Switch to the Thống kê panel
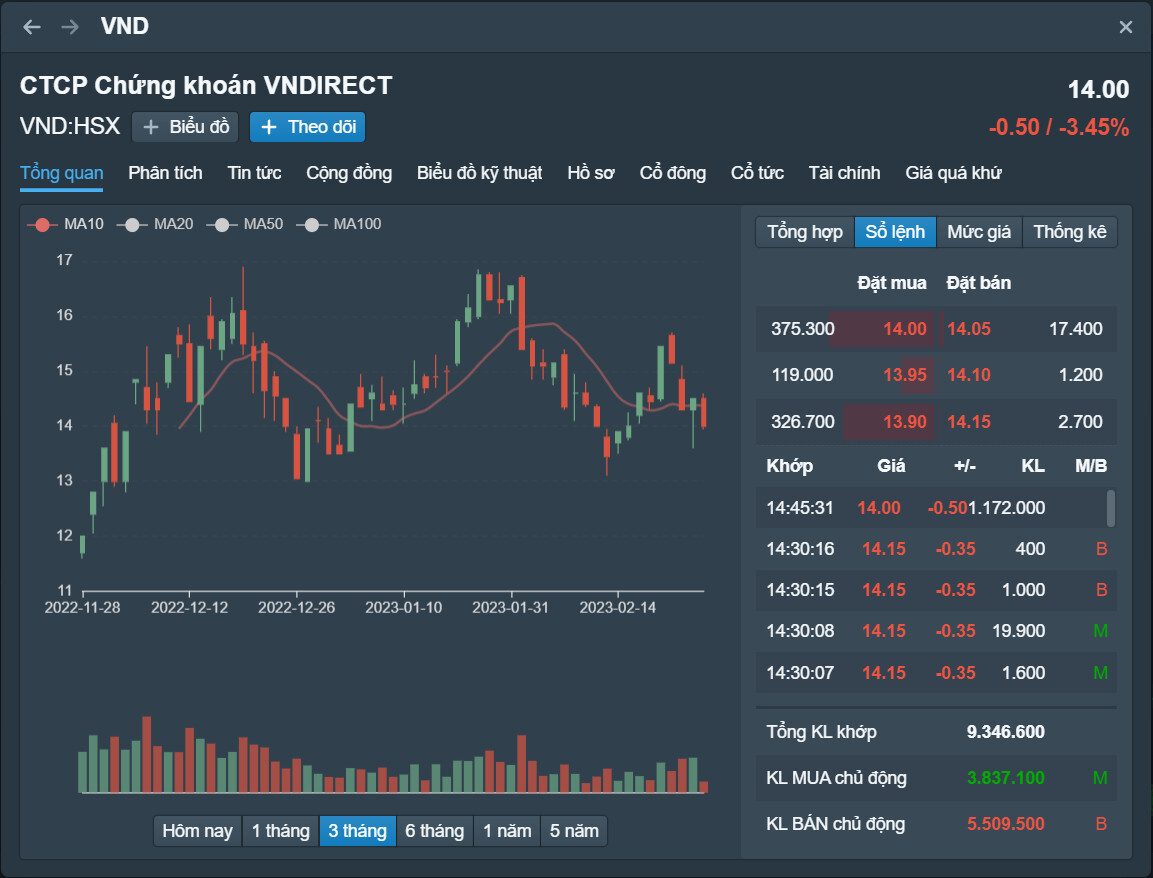1153x878 pixels. pyautogui.click(x=1070, y=232)
